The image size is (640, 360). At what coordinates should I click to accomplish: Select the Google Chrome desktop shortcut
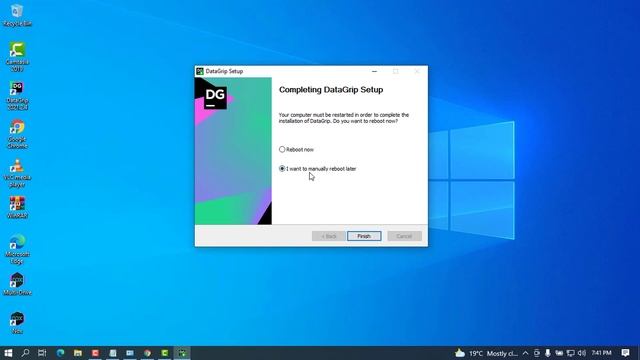pos(17,134)
